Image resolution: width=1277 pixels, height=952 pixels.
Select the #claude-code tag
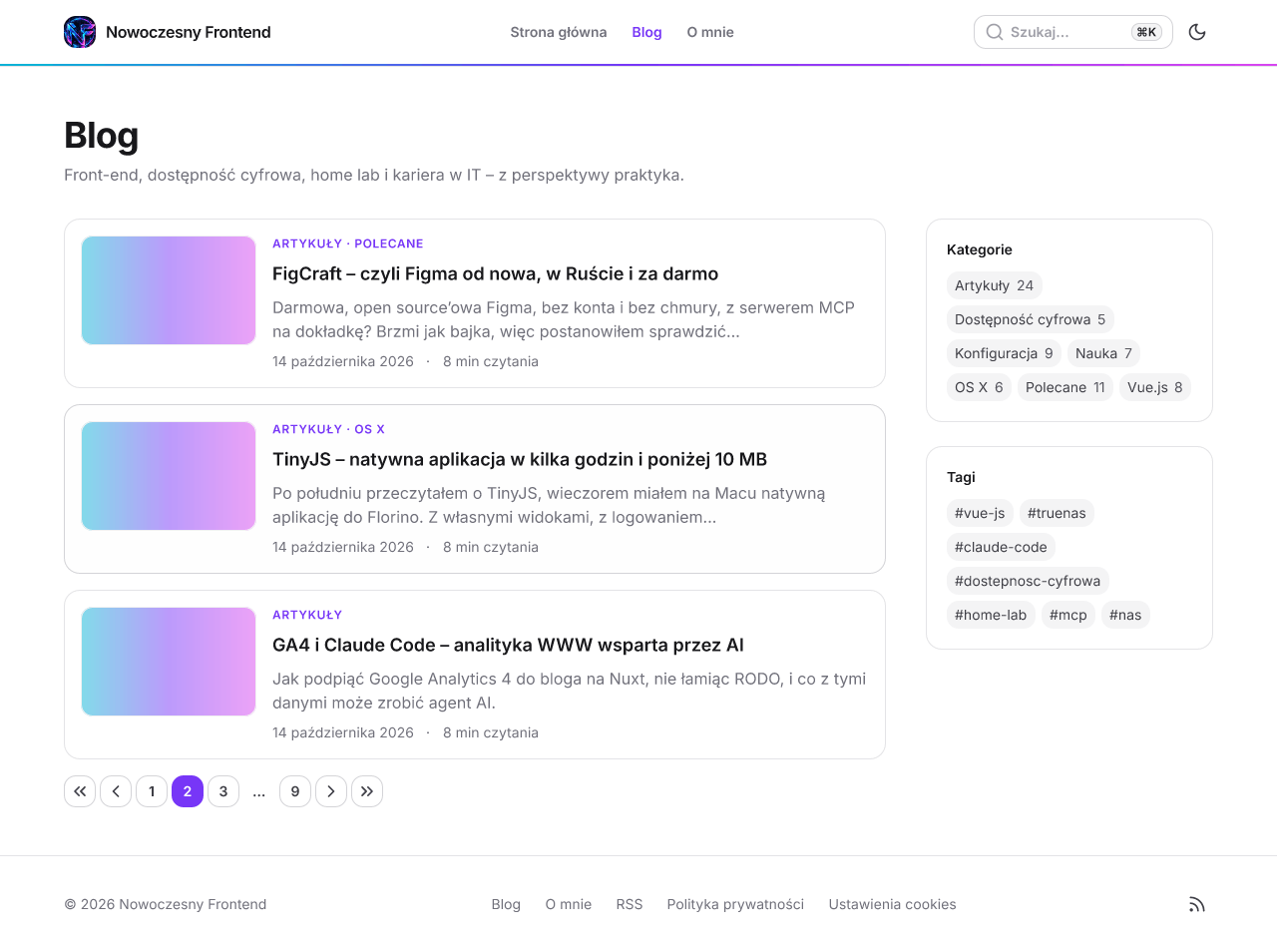click(x=1001, y=547)
